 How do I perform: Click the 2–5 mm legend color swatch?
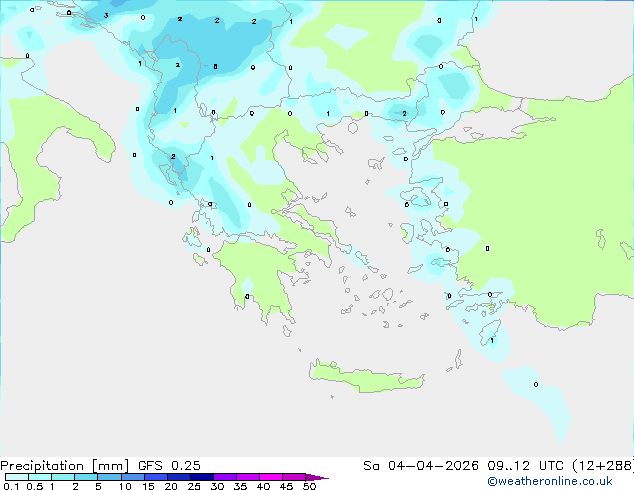86,477
